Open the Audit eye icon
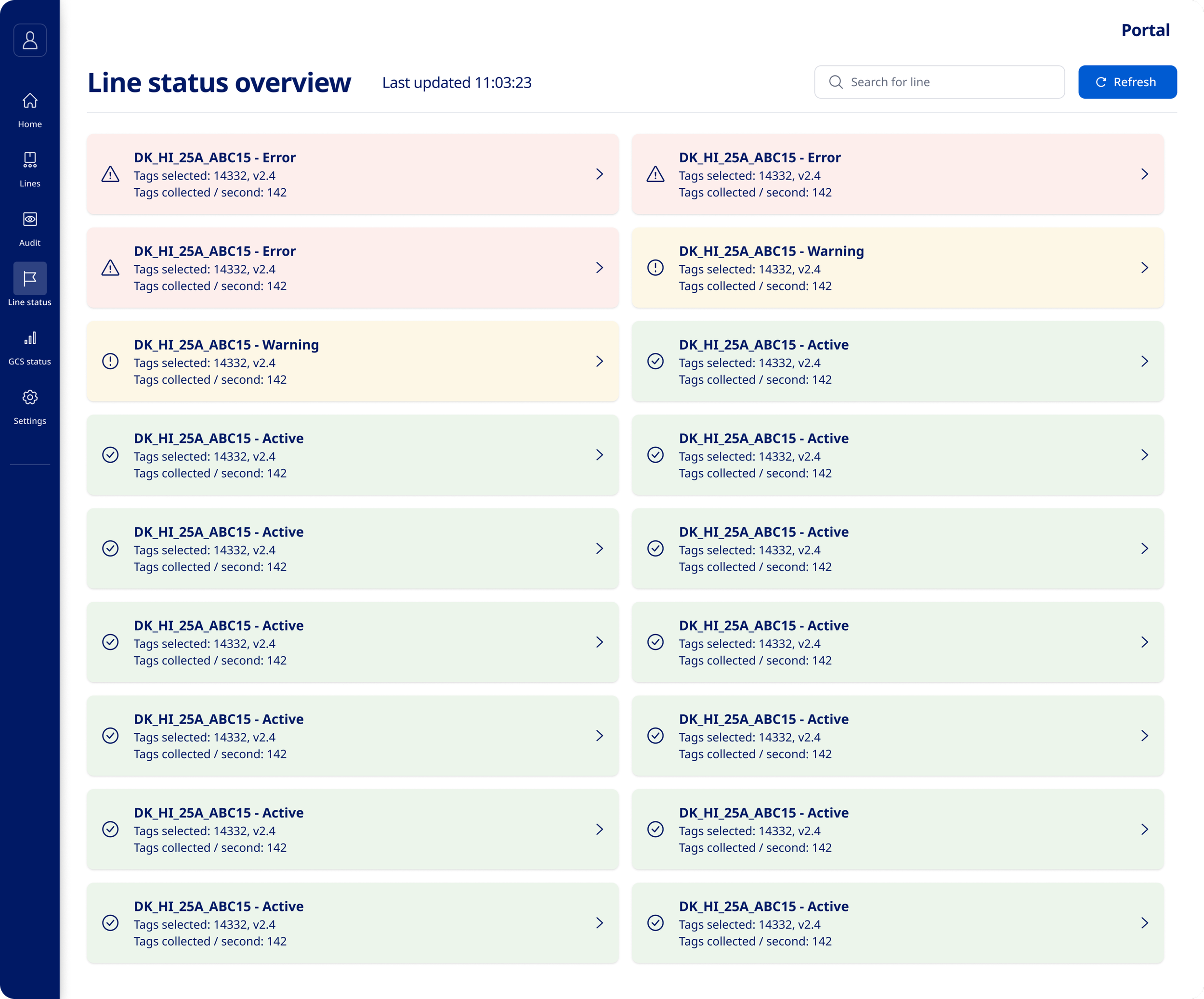This screenshot has width=1204, height=999. point(30,220)
